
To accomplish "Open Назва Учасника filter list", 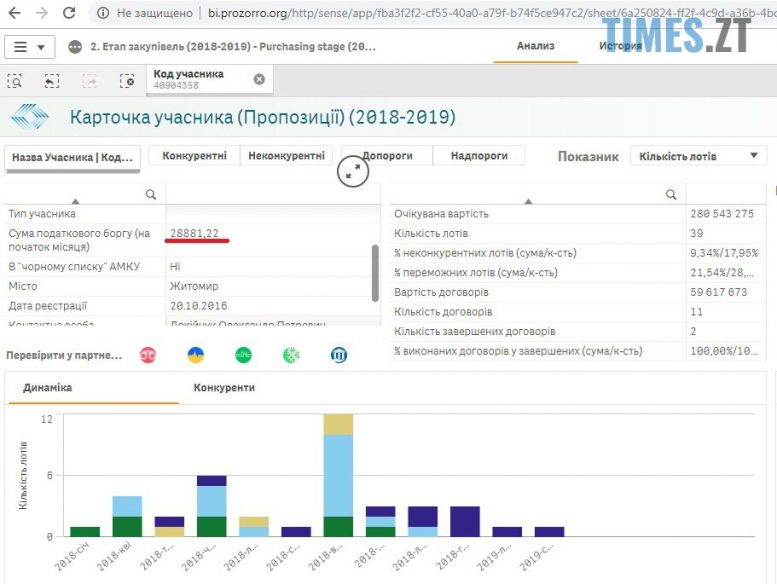I will coord(72,158).
